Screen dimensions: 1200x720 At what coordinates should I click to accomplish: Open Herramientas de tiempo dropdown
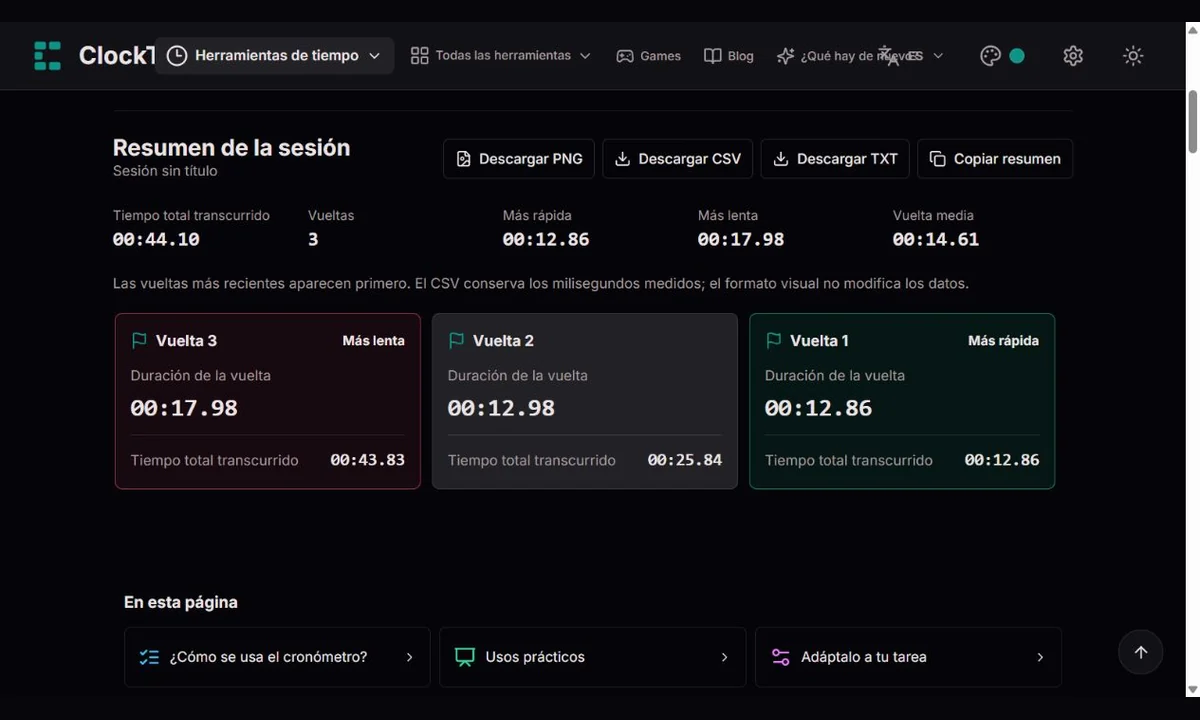coord(274,56)
